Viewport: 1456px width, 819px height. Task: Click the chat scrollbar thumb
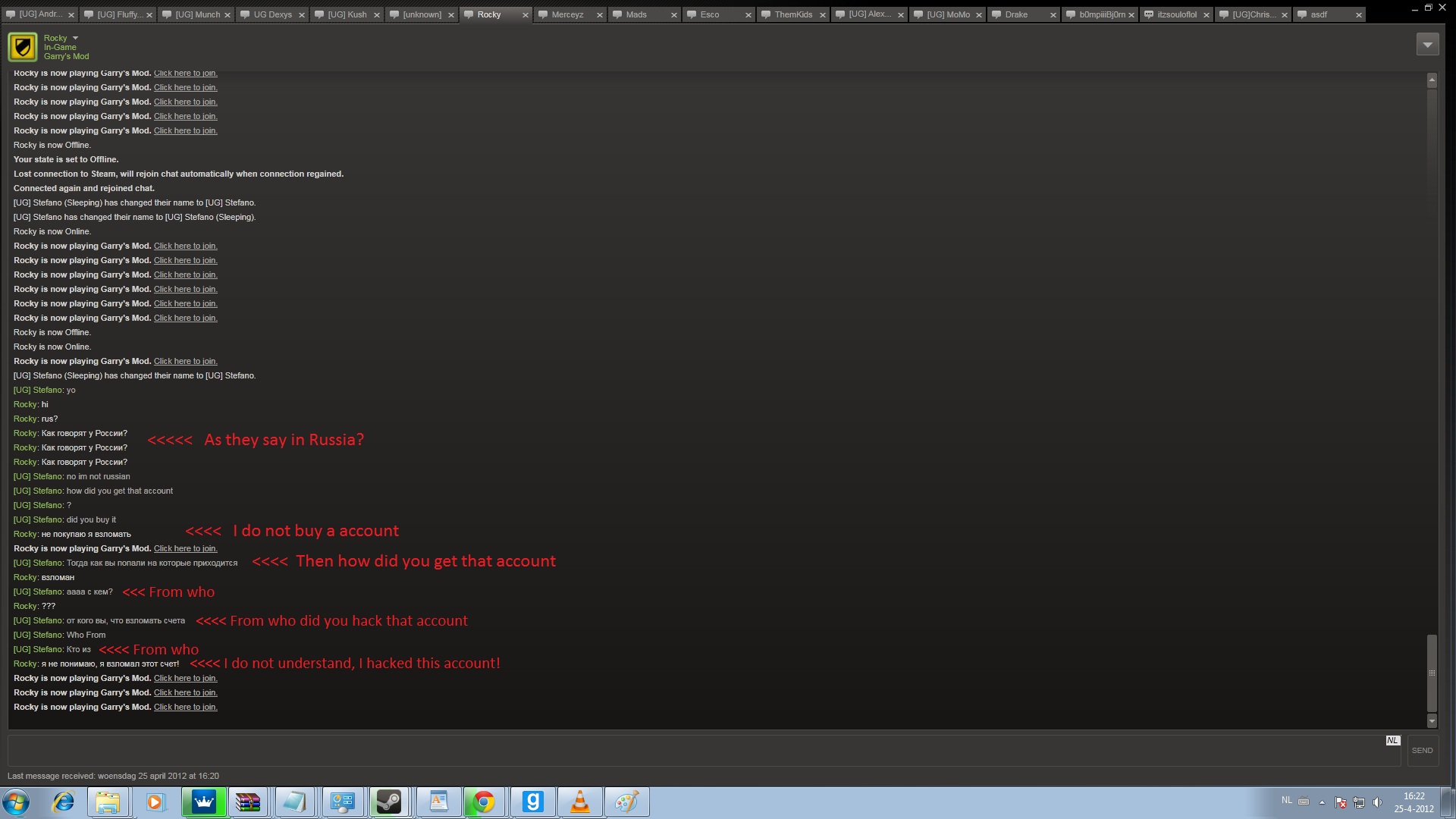coord(1432,673)
